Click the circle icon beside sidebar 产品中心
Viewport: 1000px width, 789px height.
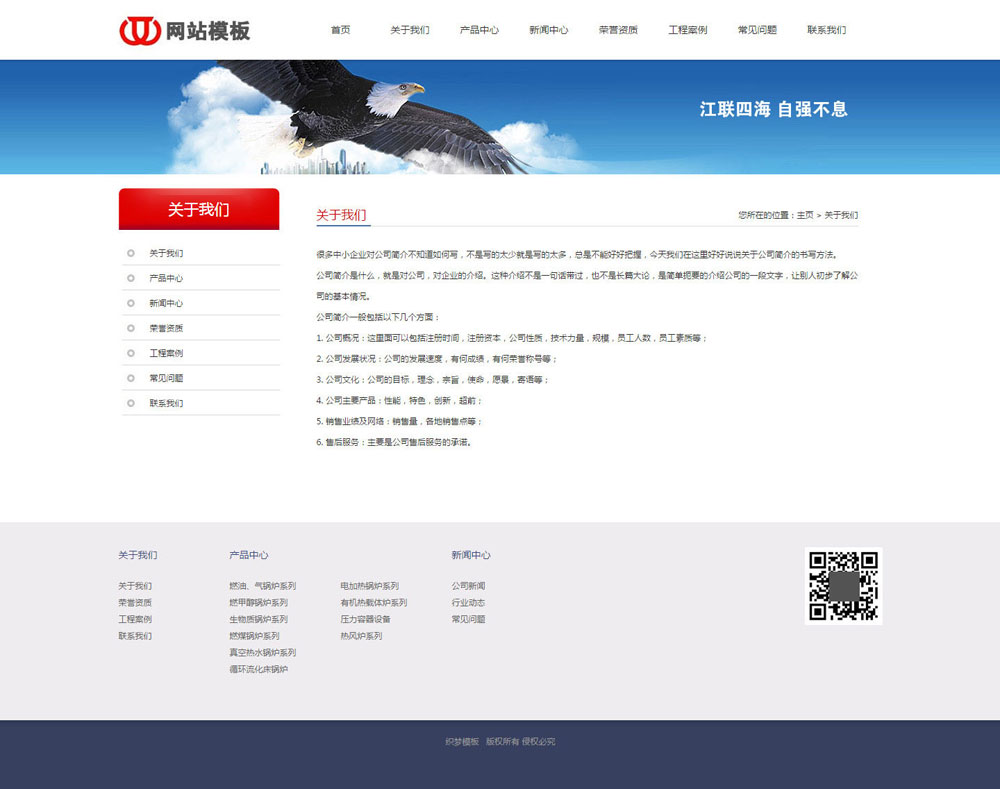point(130,278)
